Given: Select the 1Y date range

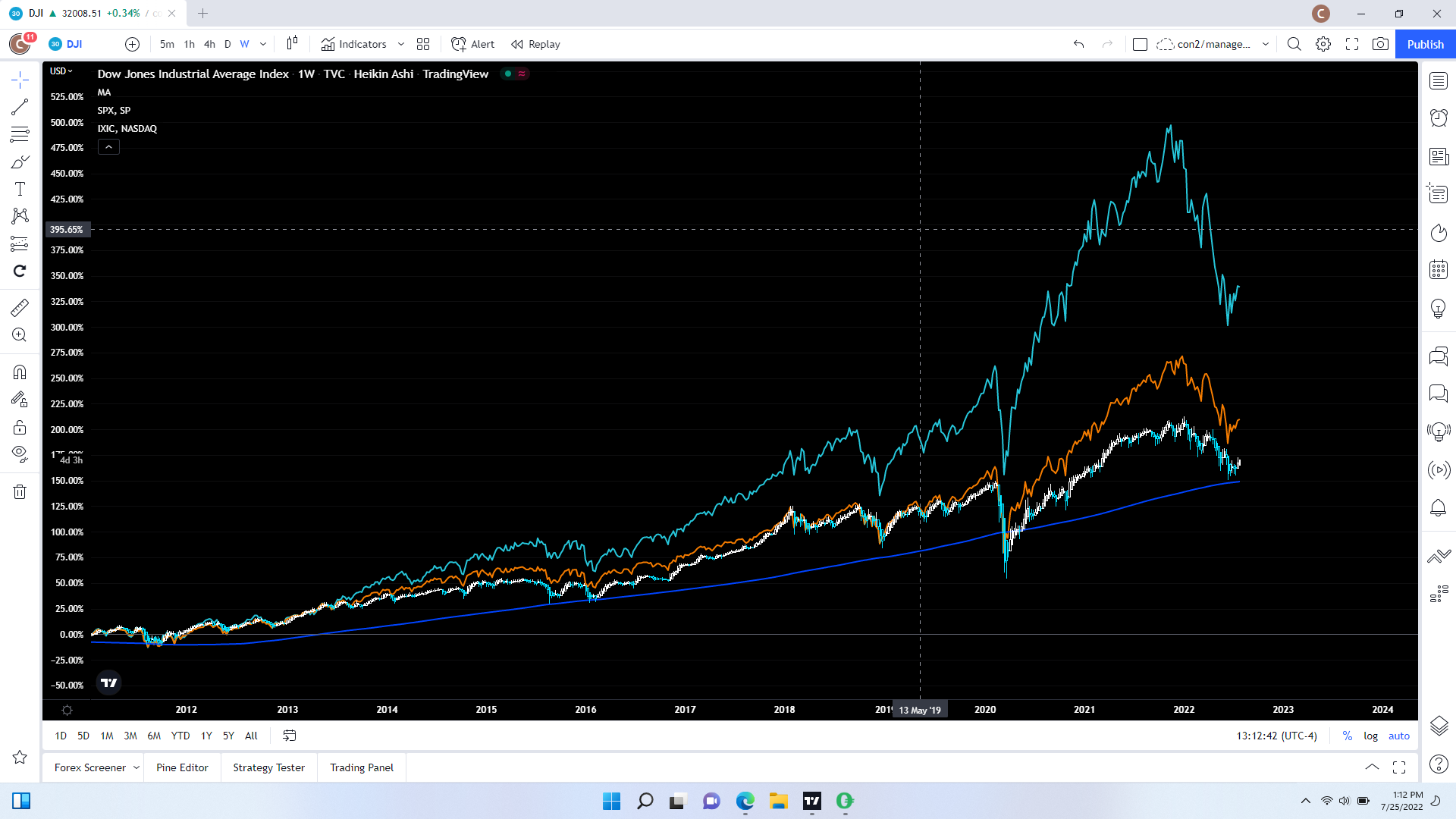Looking at the screenshot, I should 206,736.
